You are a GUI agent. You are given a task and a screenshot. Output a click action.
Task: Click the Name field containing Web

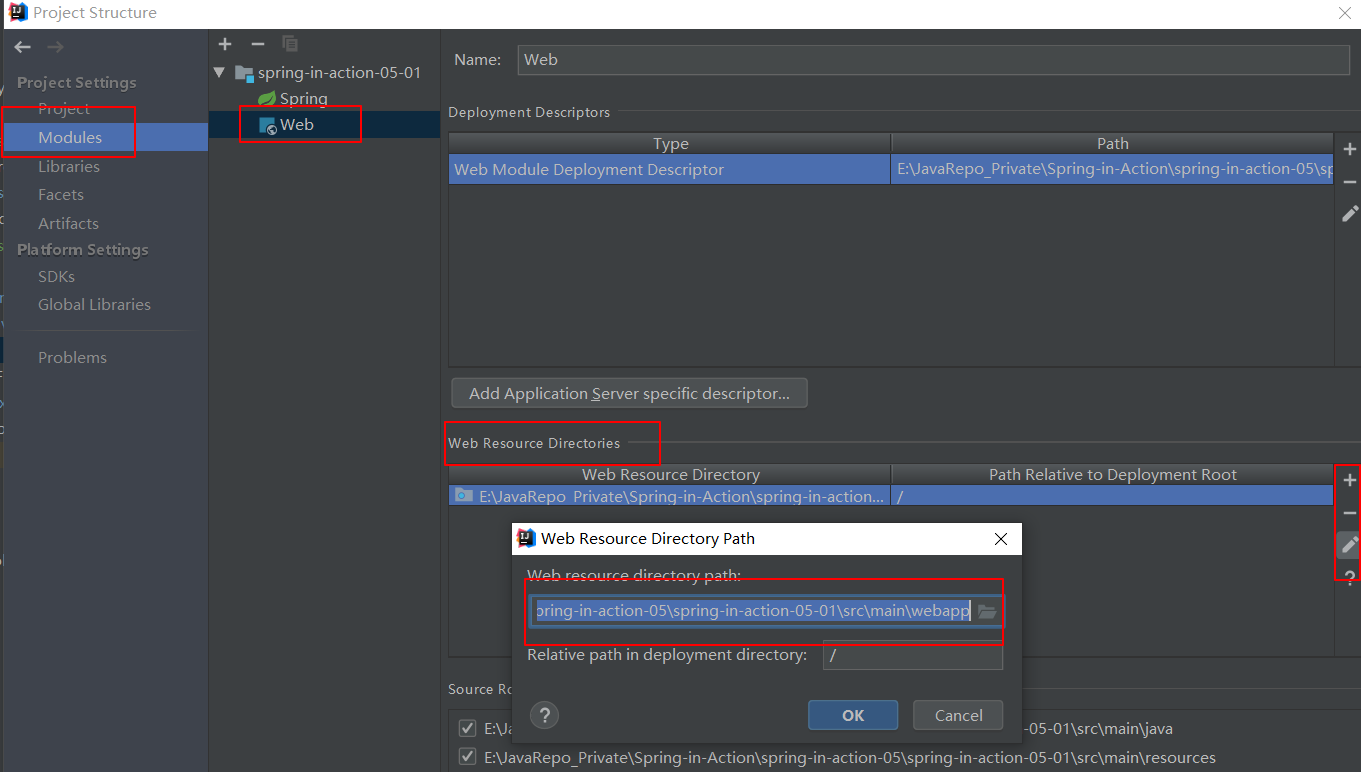[934, 60]
